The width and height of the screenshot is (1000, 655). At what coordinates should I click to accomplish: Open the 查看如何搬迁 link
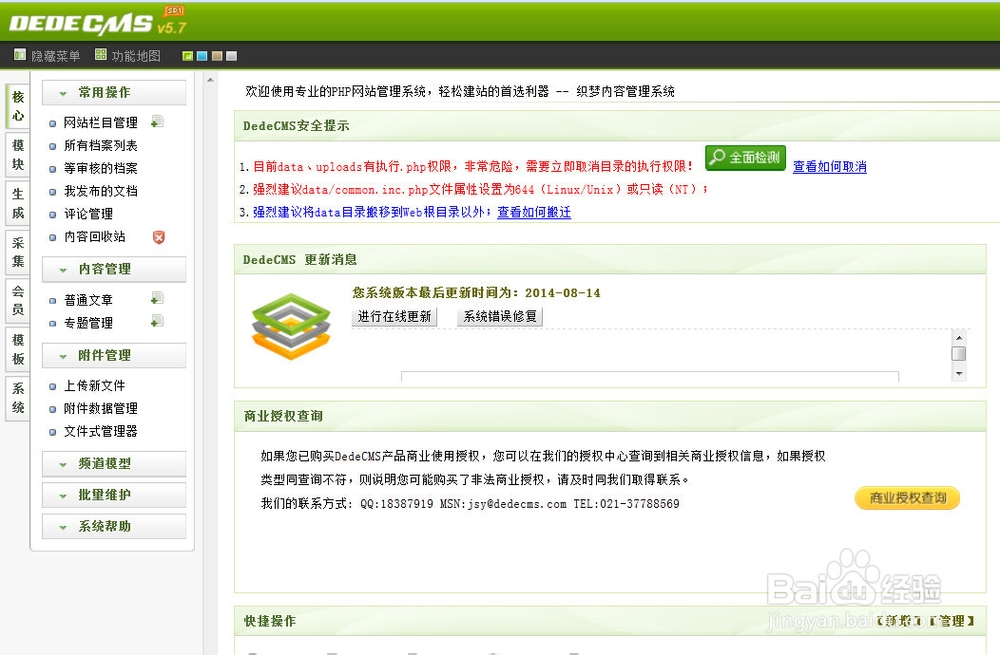click(534, 212)
